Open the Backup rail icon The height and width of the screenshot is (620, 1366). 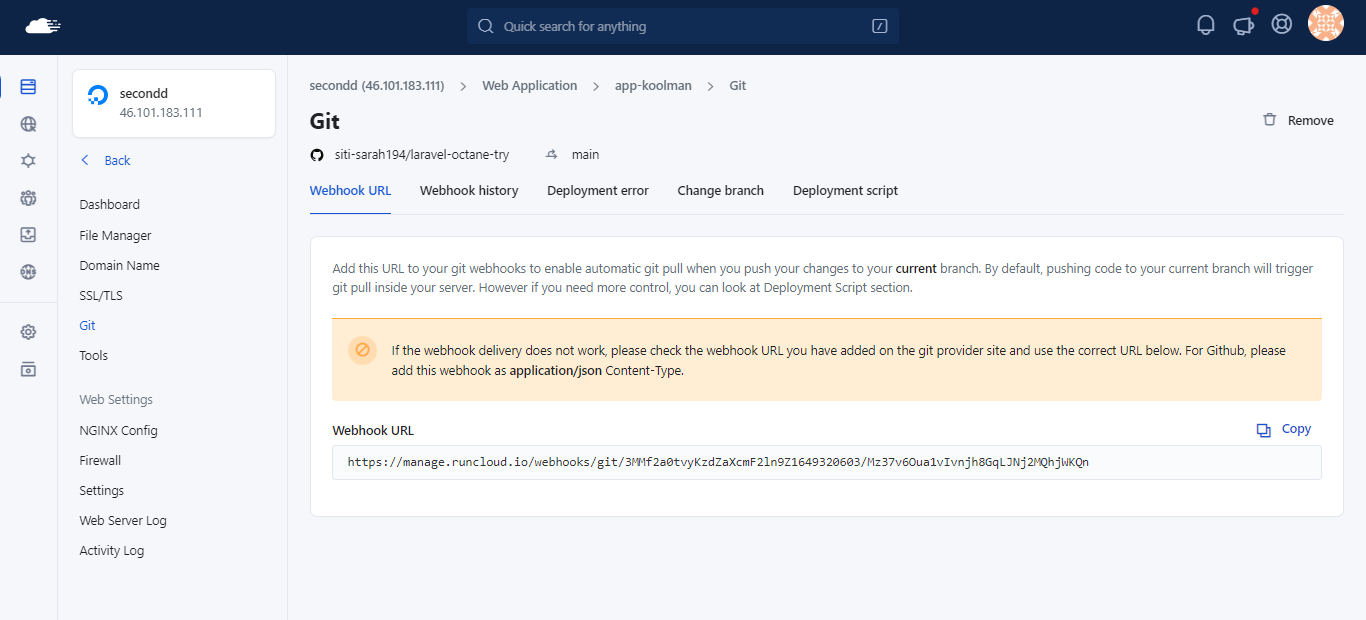pos(28,235)
